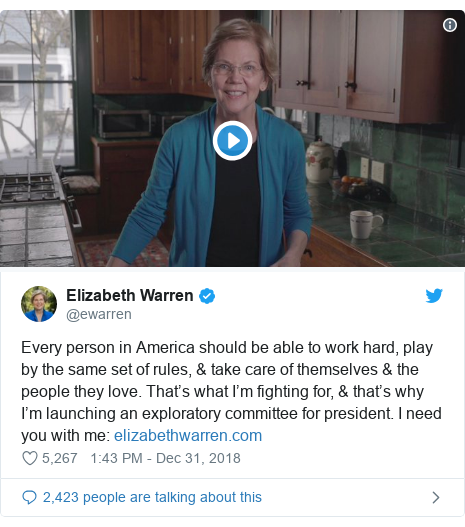The image size is (465, 527).
Task: Open the @ewarren handle link
Action: point(99,314)
